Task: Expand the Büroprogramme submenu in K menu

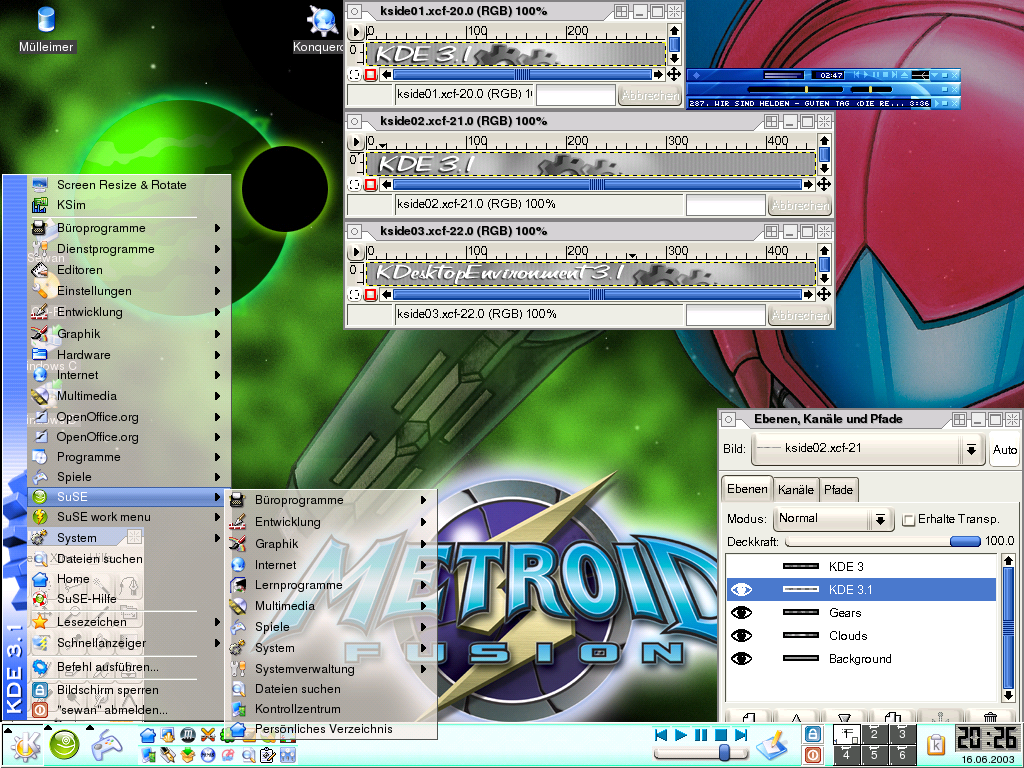Action: click(x=124, y=228)
